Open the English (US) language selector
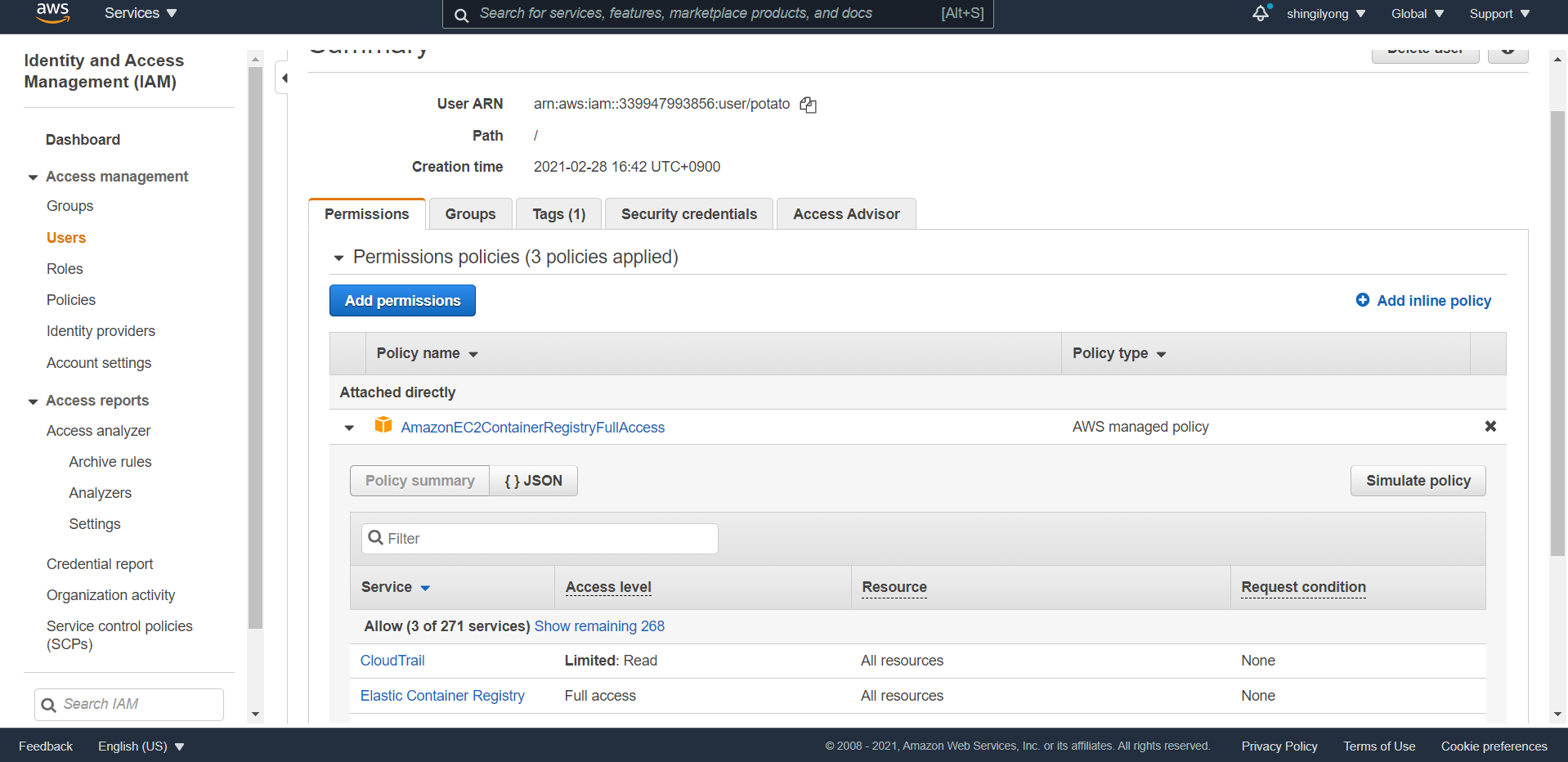Viewport: 1568px width, 762px height. coord(141,746)
